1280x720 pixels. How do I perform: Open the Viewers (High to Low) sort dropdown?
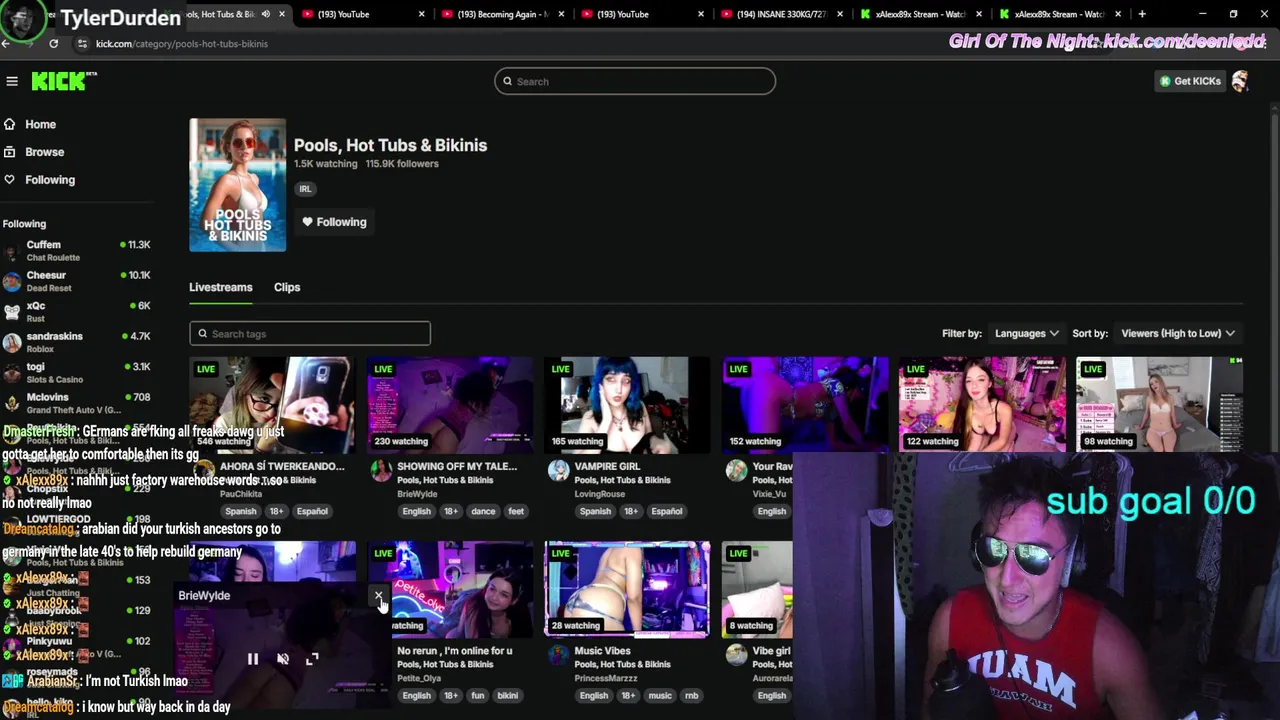tap(1178, 333)
